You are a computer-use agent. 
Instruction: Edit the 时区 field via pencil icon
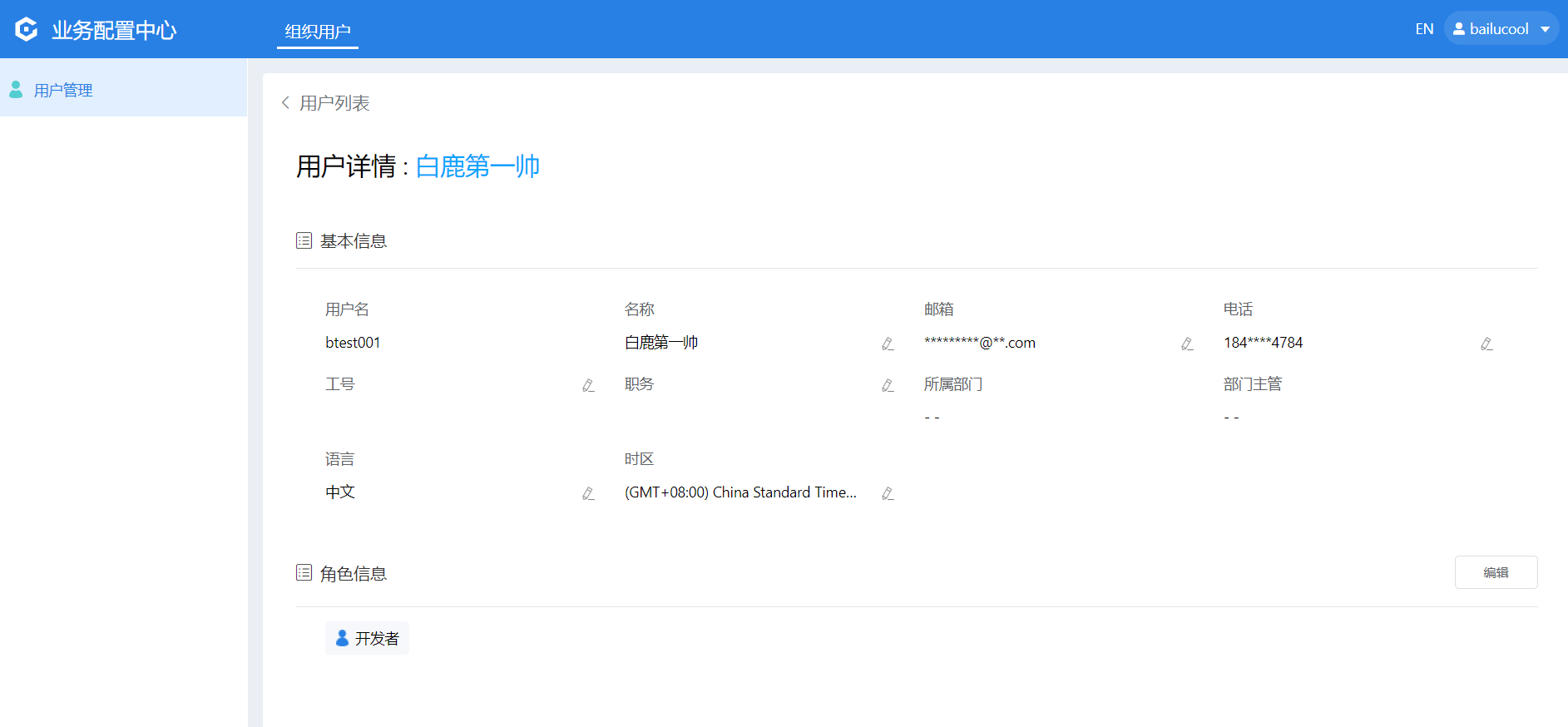888,493
